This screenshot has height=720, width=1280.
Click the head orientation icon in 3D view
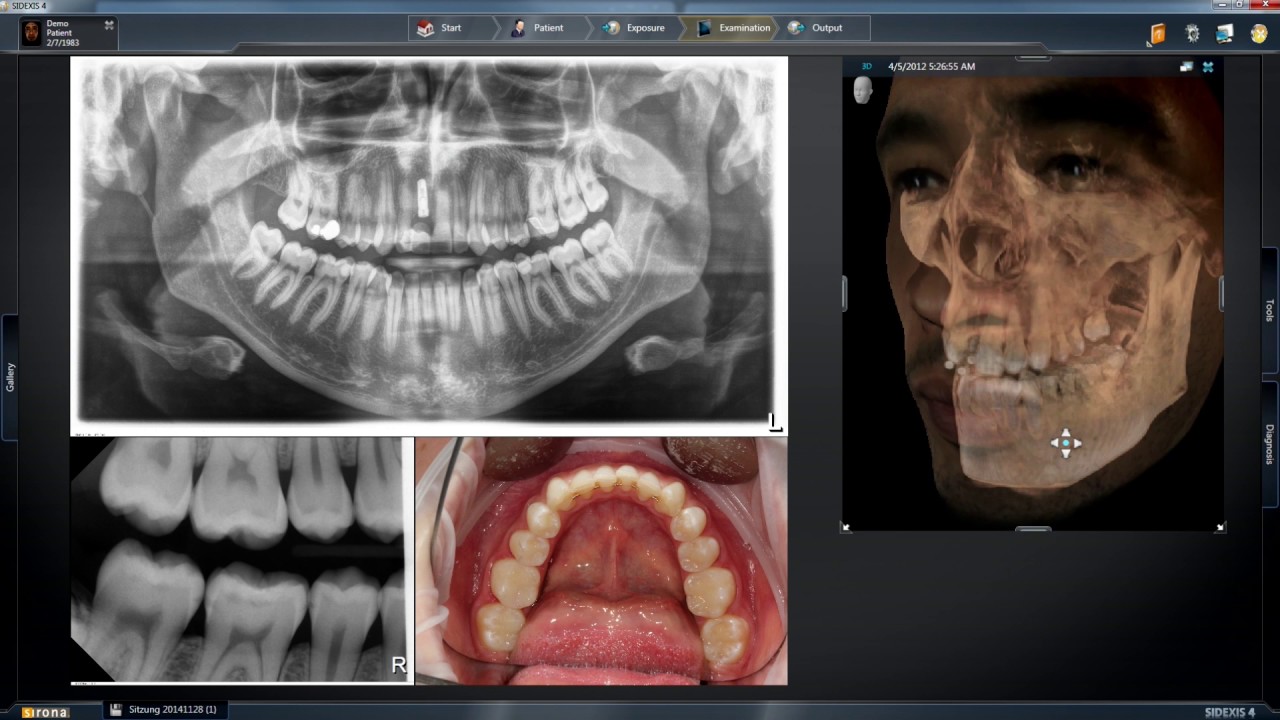(862, 90)
